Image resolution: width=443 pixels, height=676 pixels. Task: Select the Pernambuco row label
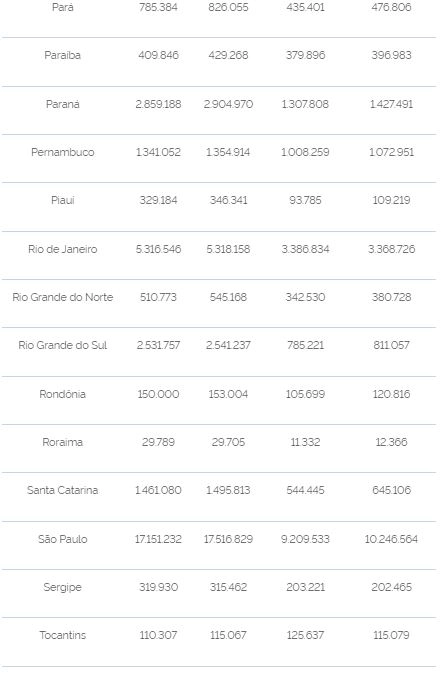pos(62,152)
